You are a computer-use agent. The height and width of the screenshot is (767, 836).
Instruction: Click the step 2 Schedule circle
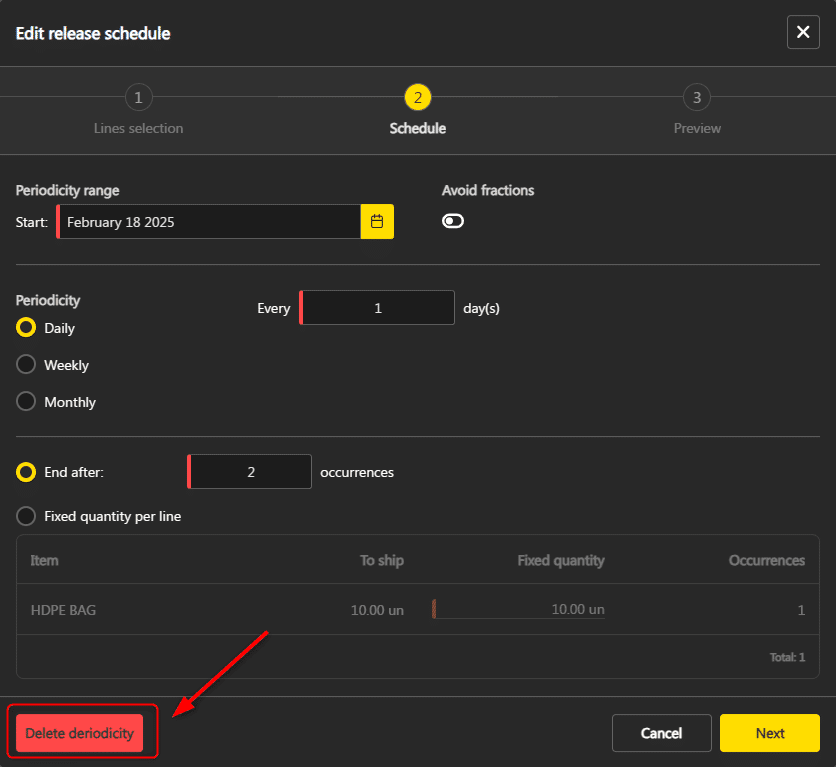coord(418,97)
